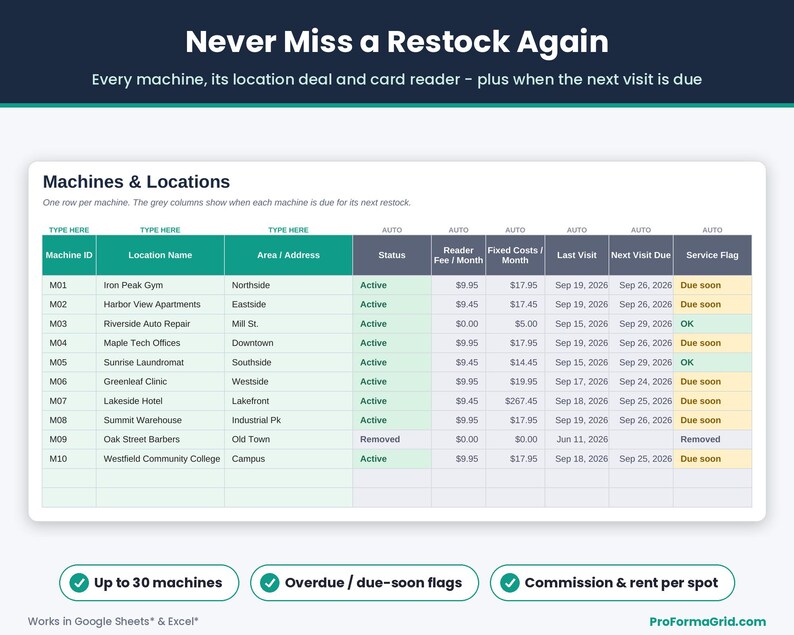Click the Northside area cell
794x635 pixels.
click(x=288, y=285)
